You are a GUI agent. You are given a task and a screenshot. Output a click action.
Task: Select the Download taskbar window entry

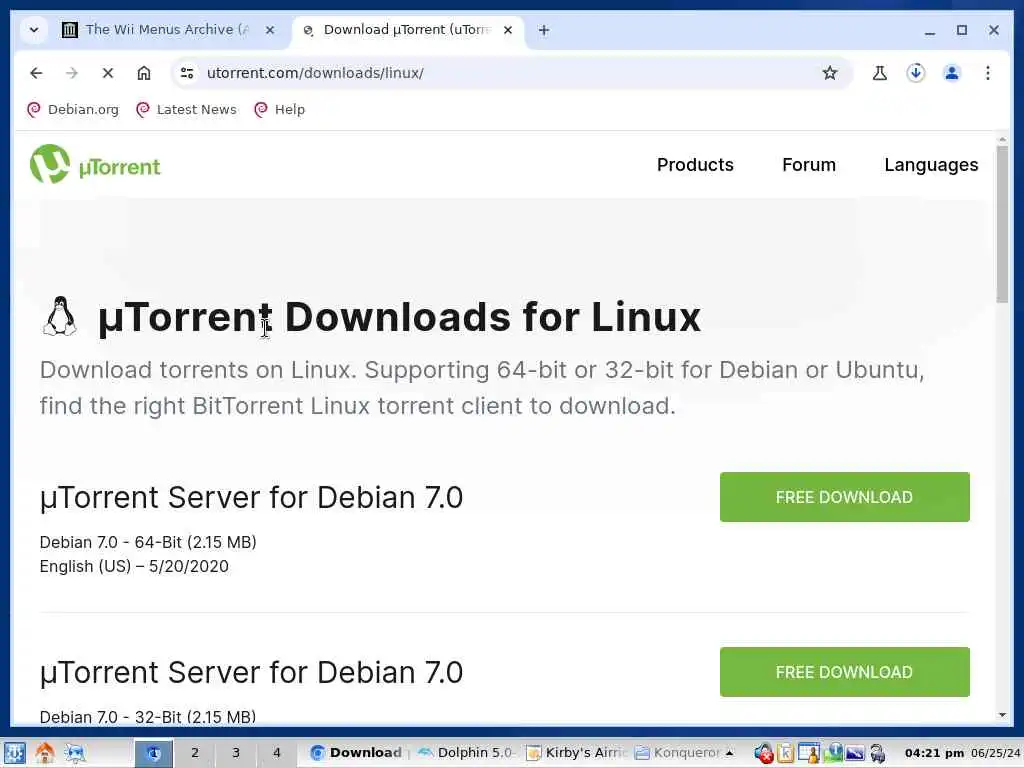[357, 753]
